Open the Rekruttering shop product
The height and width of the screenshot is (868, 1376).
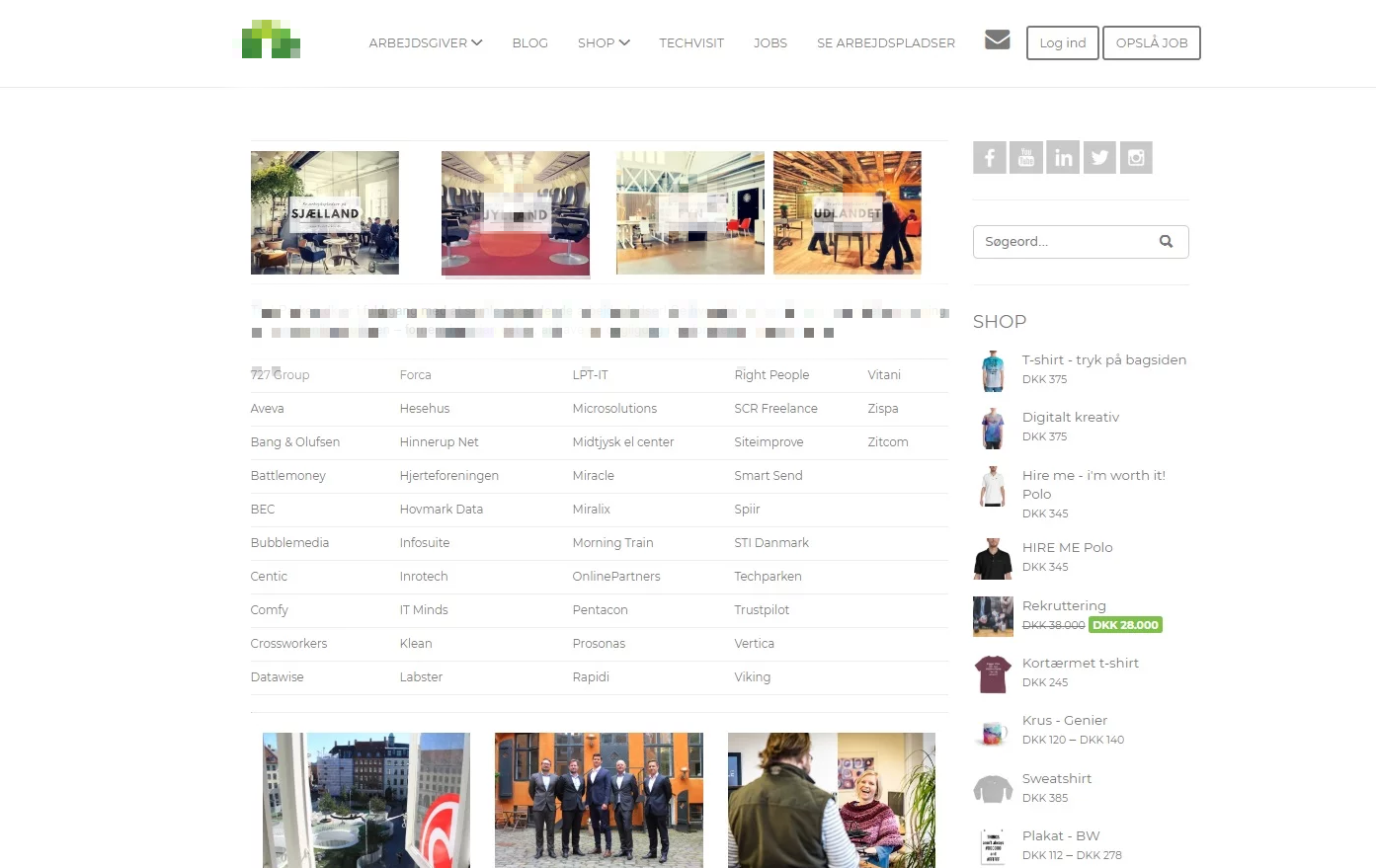(x=1064, y=606)
